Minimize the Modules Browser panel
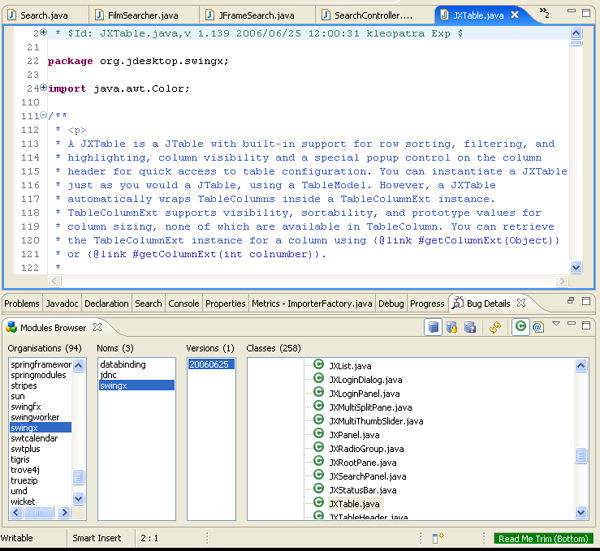600x551 pixels. (571, 324)
